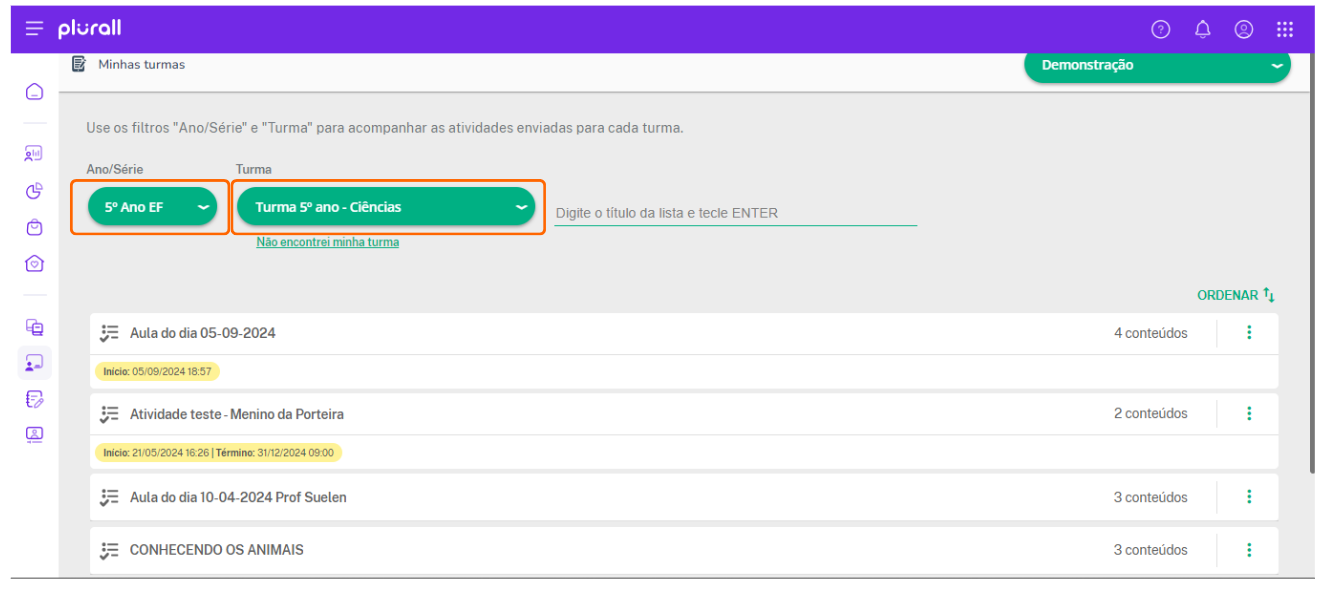Viewport: 1326px width, 593px height.
Task: Click the 2 conteúdos count
Action: click(x=1151, y=414)
